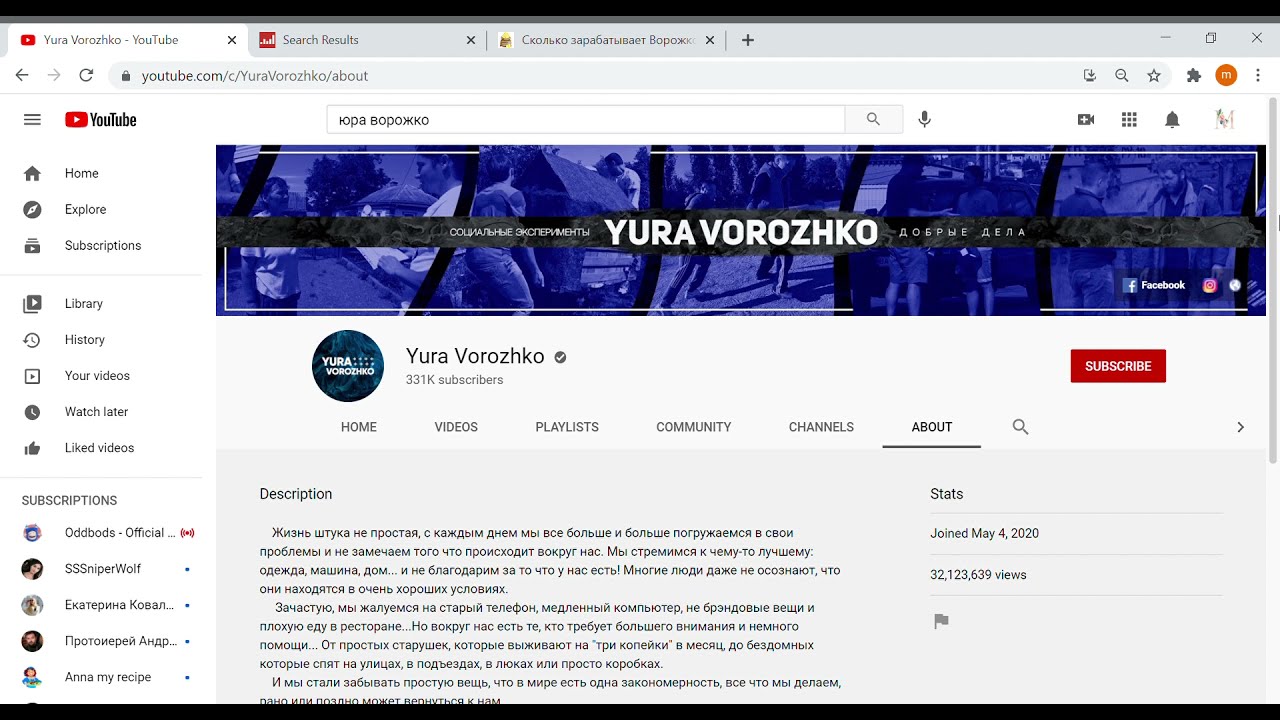This screenshot has height=720, width=1280.
Task: Click the Description heading
Action: [296, 494]
